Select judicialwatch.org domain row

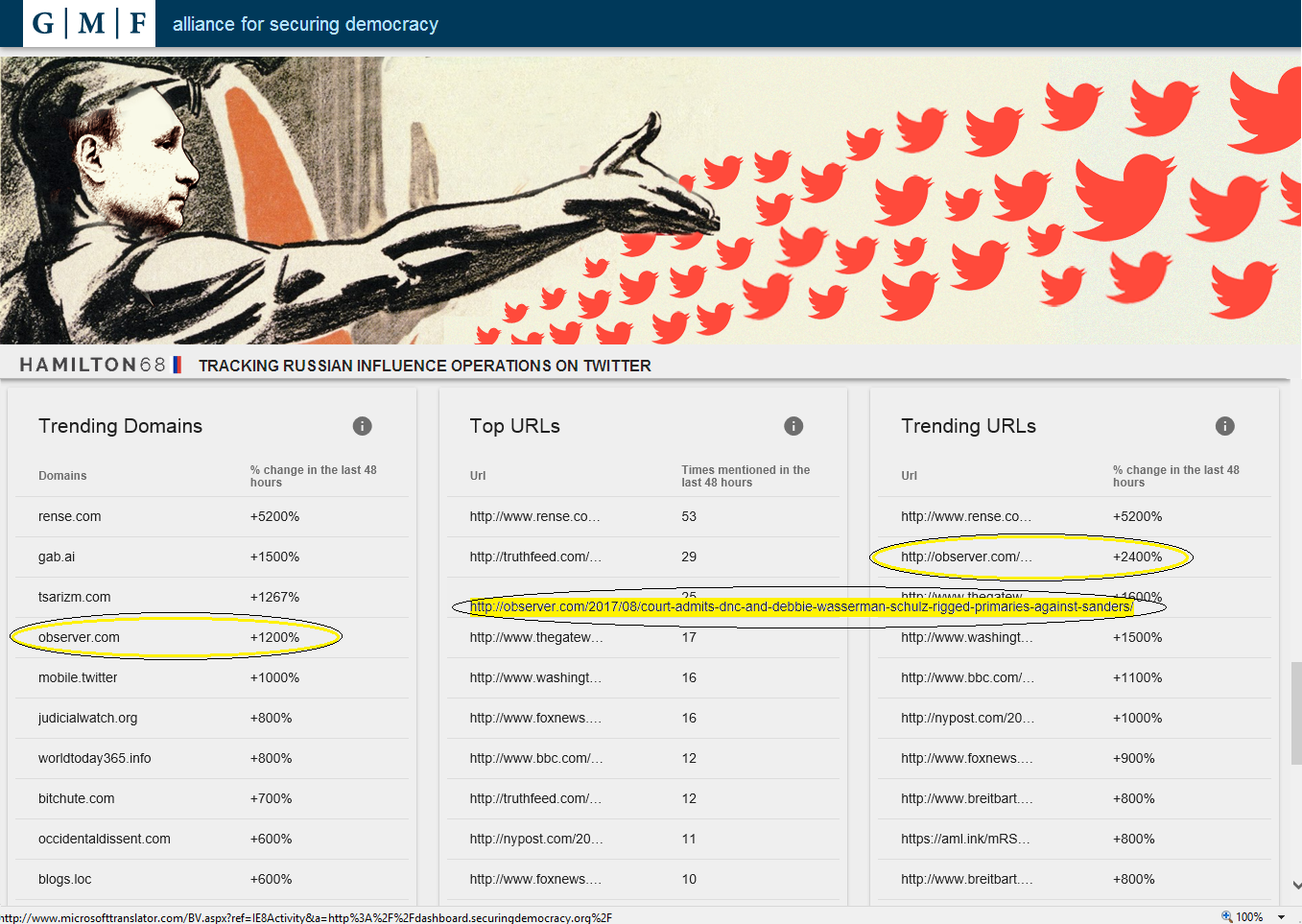(x=211, y=718)
